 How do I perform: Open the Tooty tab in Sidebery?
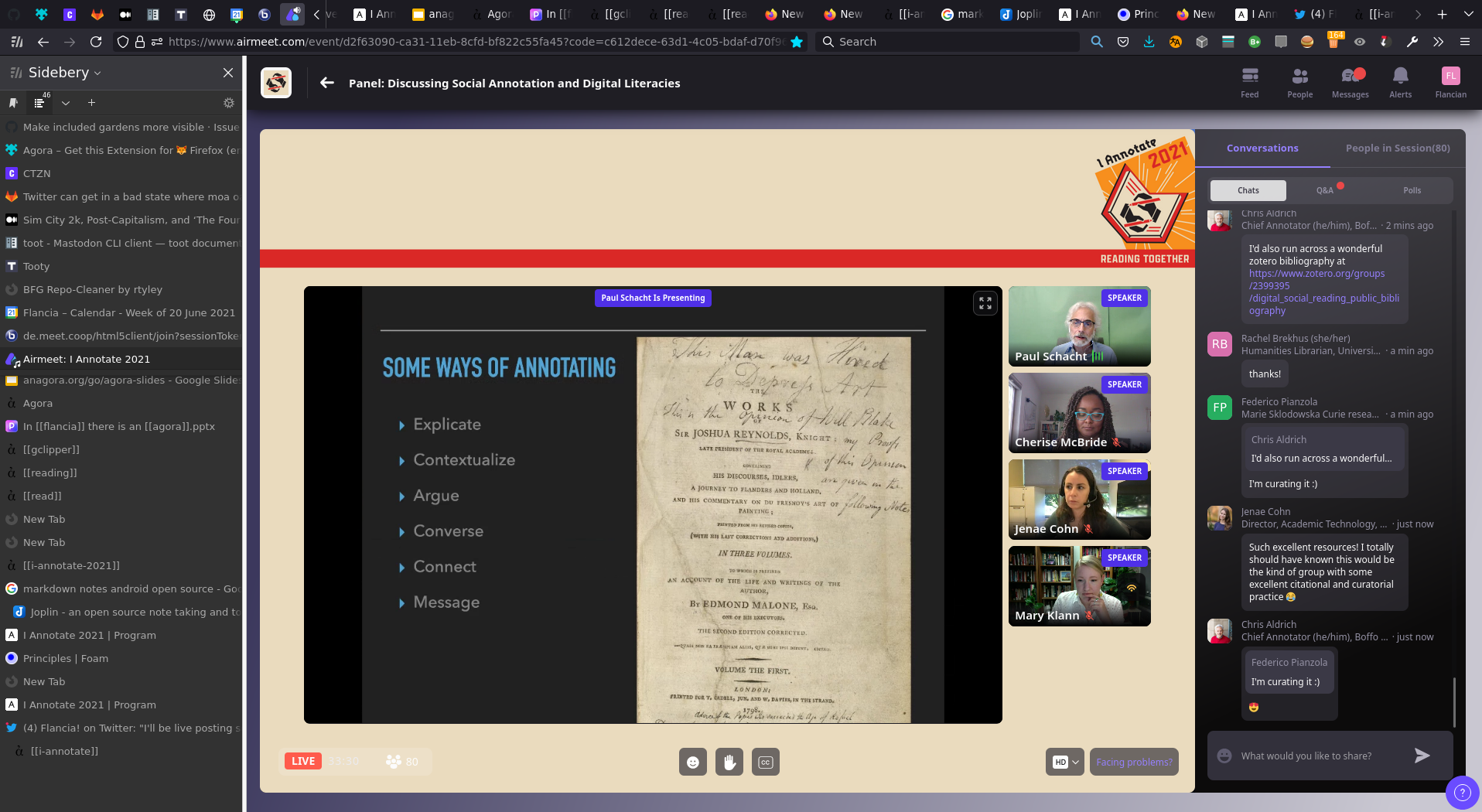(x=121, y=266)
